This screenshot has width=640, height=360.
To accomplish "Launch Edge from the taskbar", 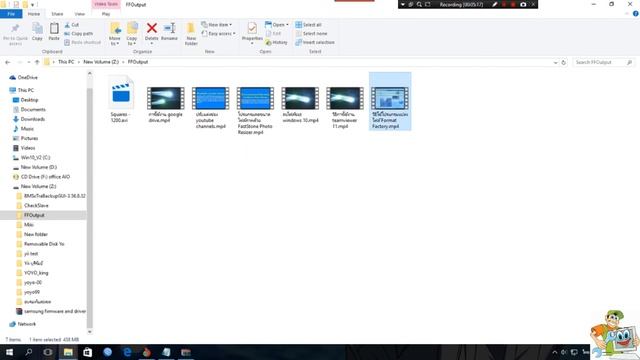I will 127,352.
